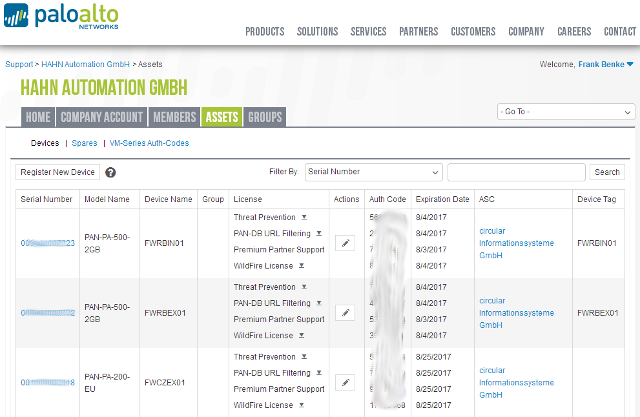Click the Register New Device button

tap(57, 172)
